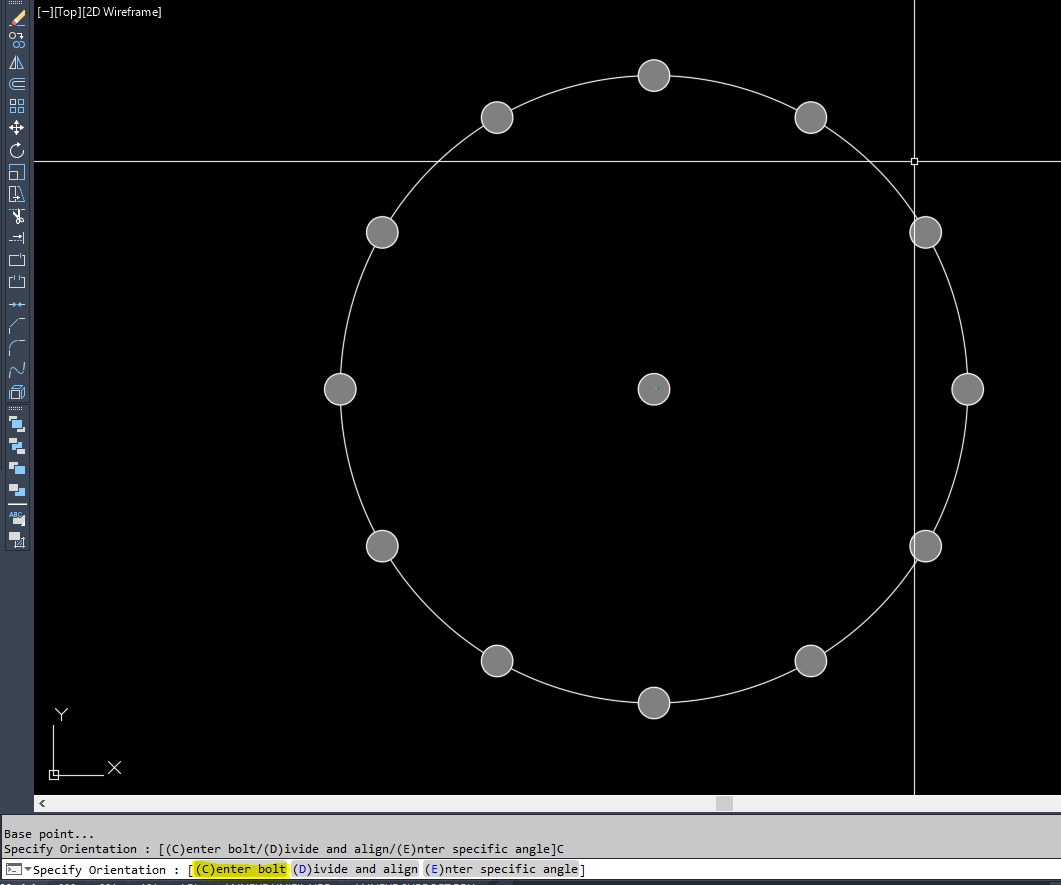Expand recent commands arrow in command line
Screen dimensions: 1061x885
point(28,869)
